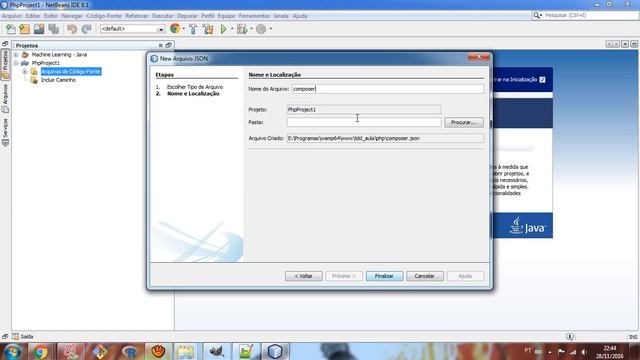Switch to the Serviços side tab
The height and width of the screenshot is (360, 640).
point(5,132)
